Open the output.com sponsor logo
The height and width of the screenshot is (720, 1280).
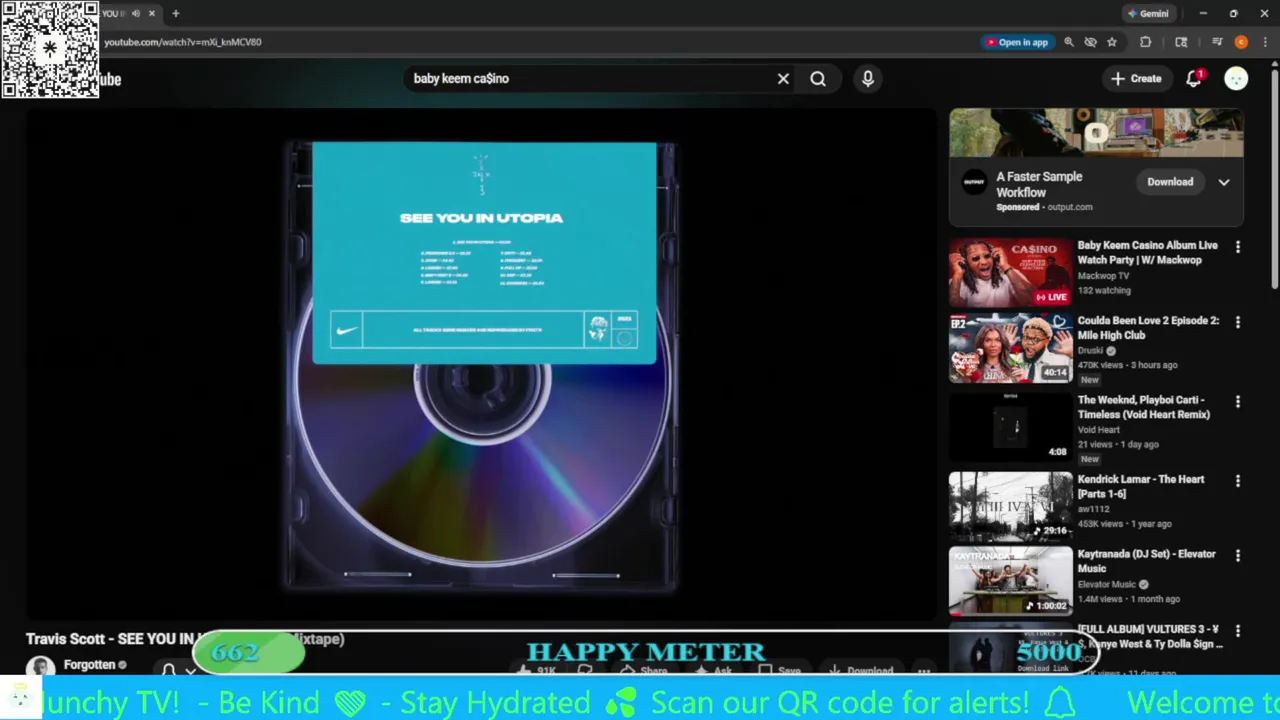point(974,182)
